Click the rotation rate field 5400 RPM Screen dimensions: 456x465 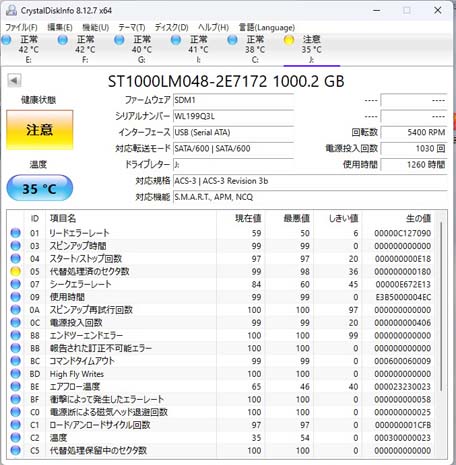point(414,132)
